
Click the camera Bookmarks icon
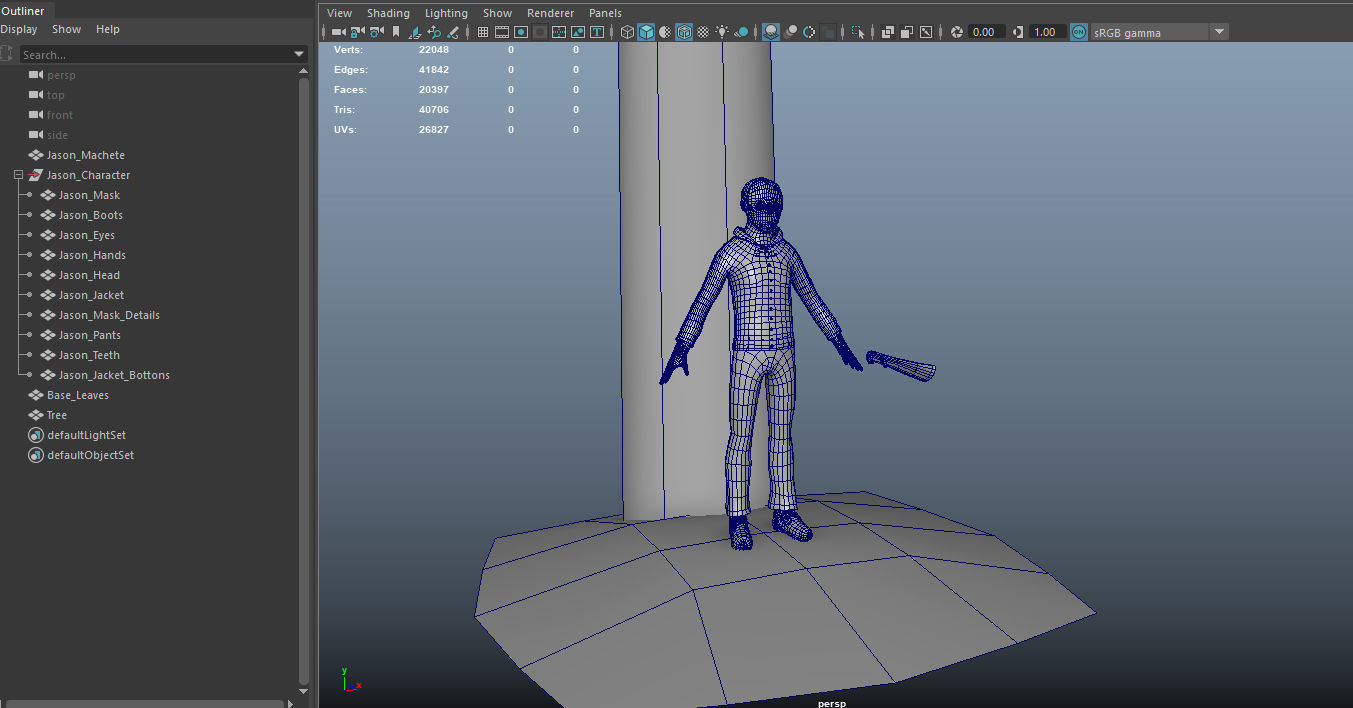(x=396, y=32)
